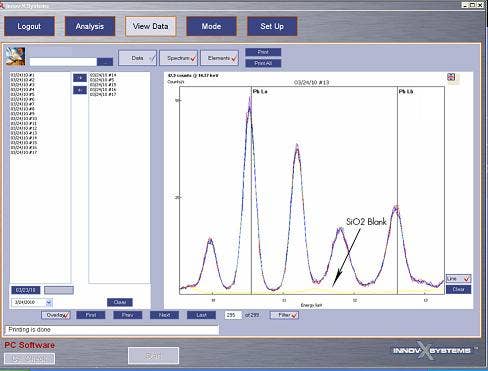Jump to the Last reading

tap(201, 315)
